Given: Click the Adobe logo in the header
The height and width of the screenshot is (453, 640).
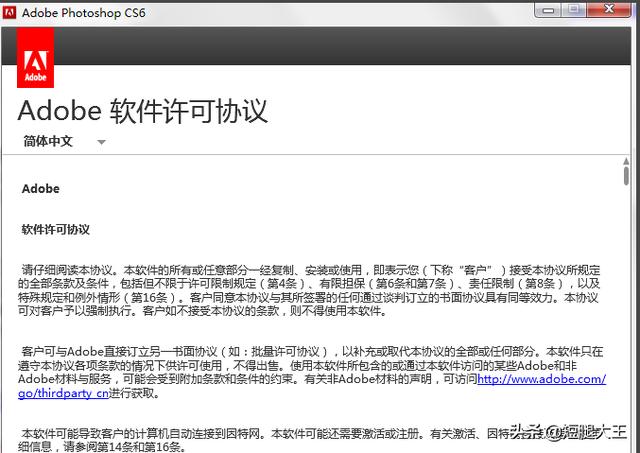Looking at the screenshot, I should (x=36, y=58).
